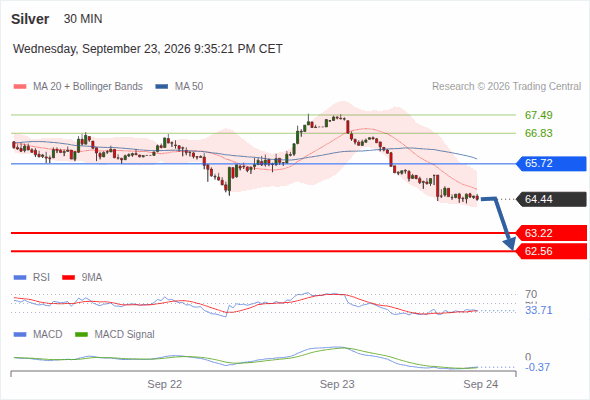This screenshot has height=400, width=590.
Task: Select the 30 MIN timeframe label
Action: pos(83,19)
